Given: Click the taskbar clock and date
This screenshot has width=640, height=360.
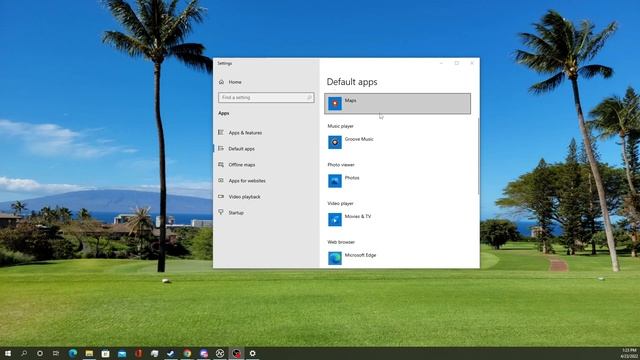Looking at the screenshot, I should click(x=629, y=353).
